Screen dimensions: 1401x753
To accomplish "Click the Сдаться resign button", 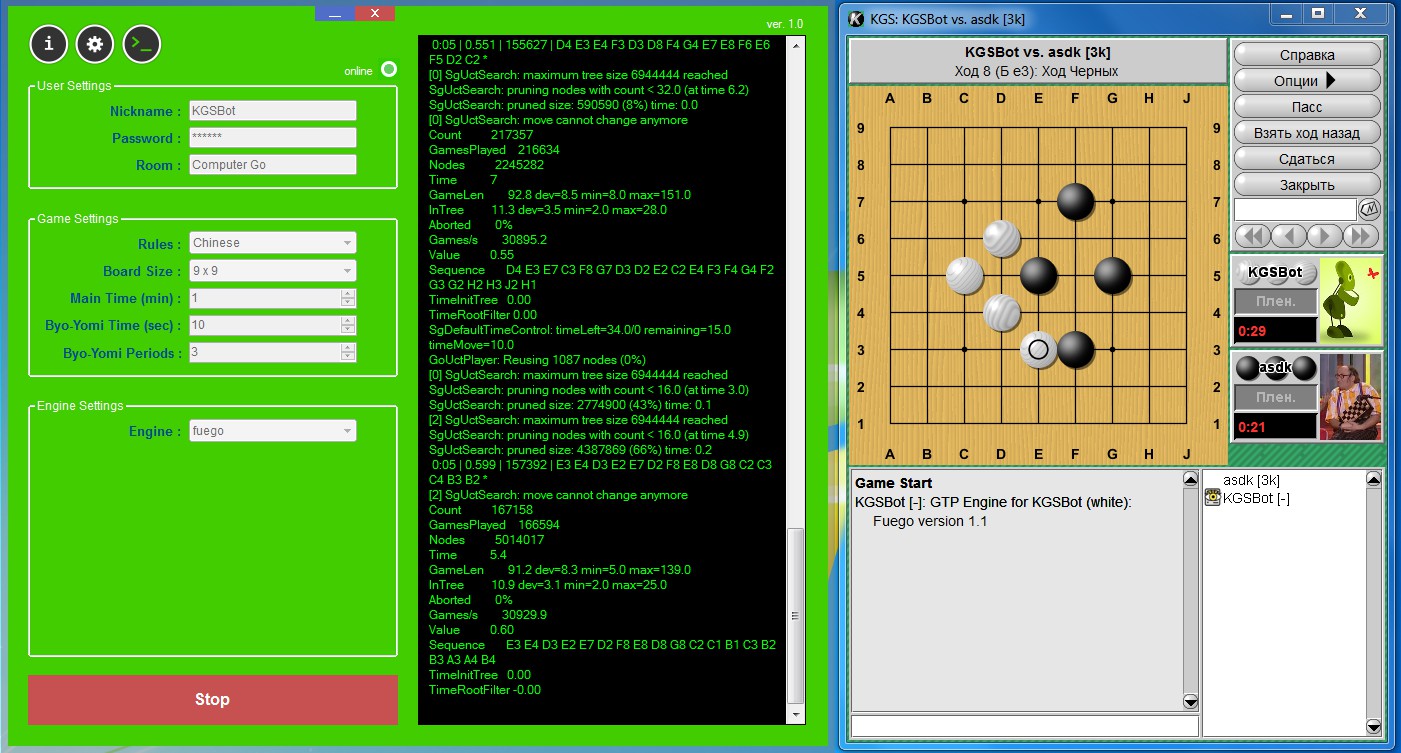I will coord(1307,158).
